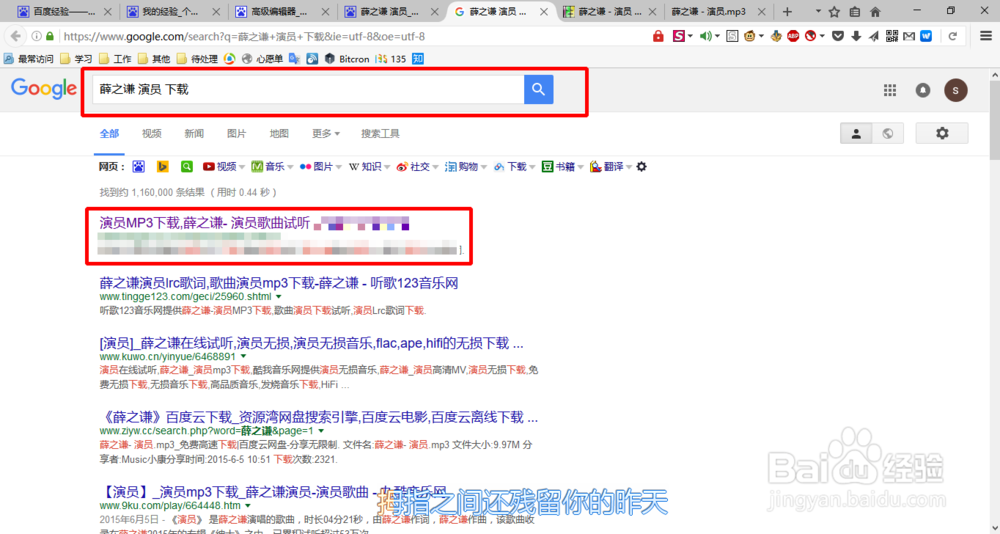Image resolution: width=1000 pixels, height=534 pixels.
Task: Switch to the 图片 search tab
Action: click(x=237, y=133)
